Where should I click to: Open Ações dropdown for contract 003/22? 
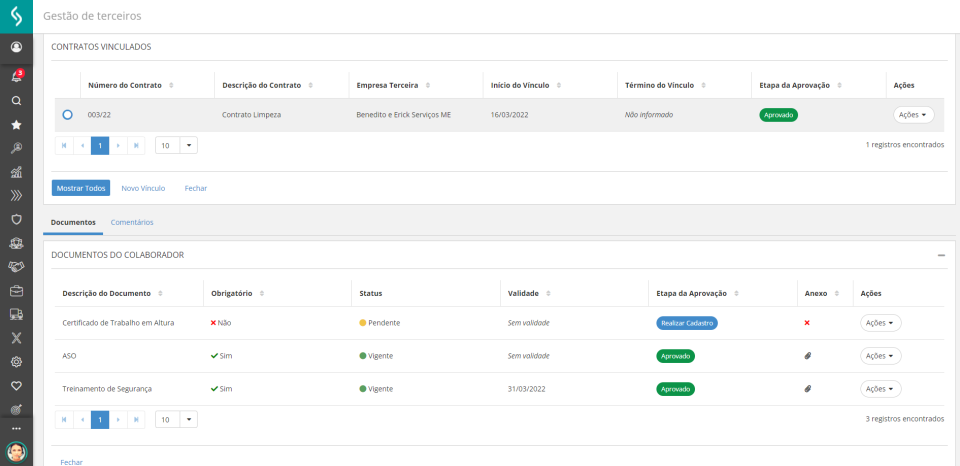(x=912, y=115)
